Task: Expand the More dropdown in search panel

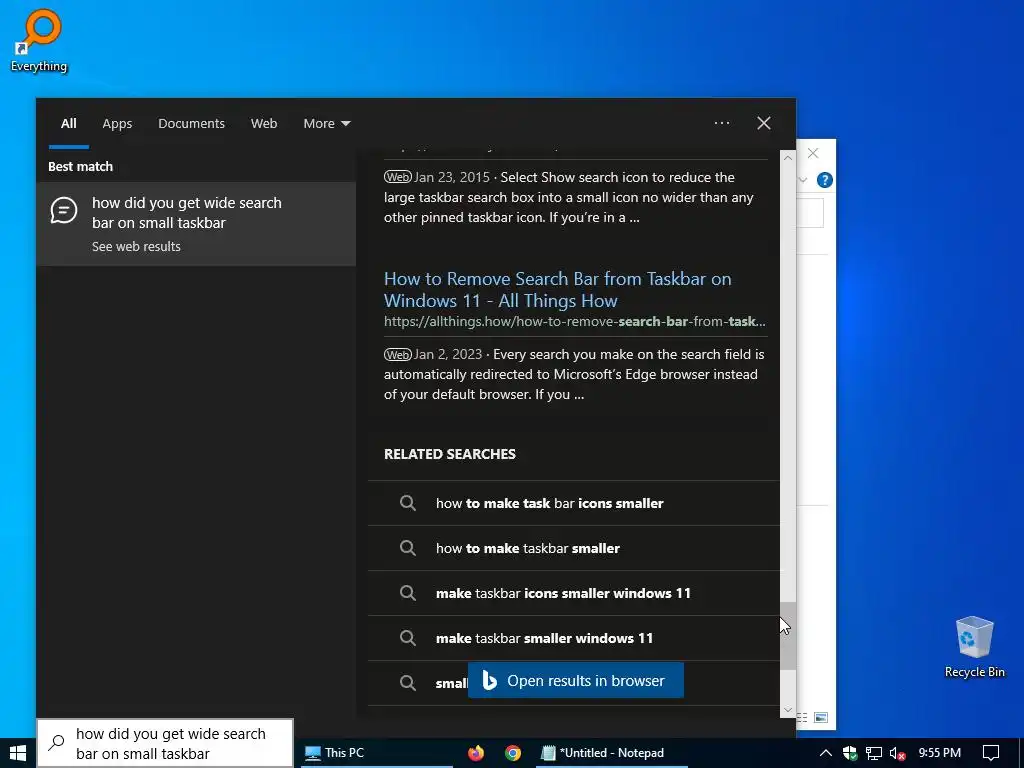Action: tap(327, 123)
